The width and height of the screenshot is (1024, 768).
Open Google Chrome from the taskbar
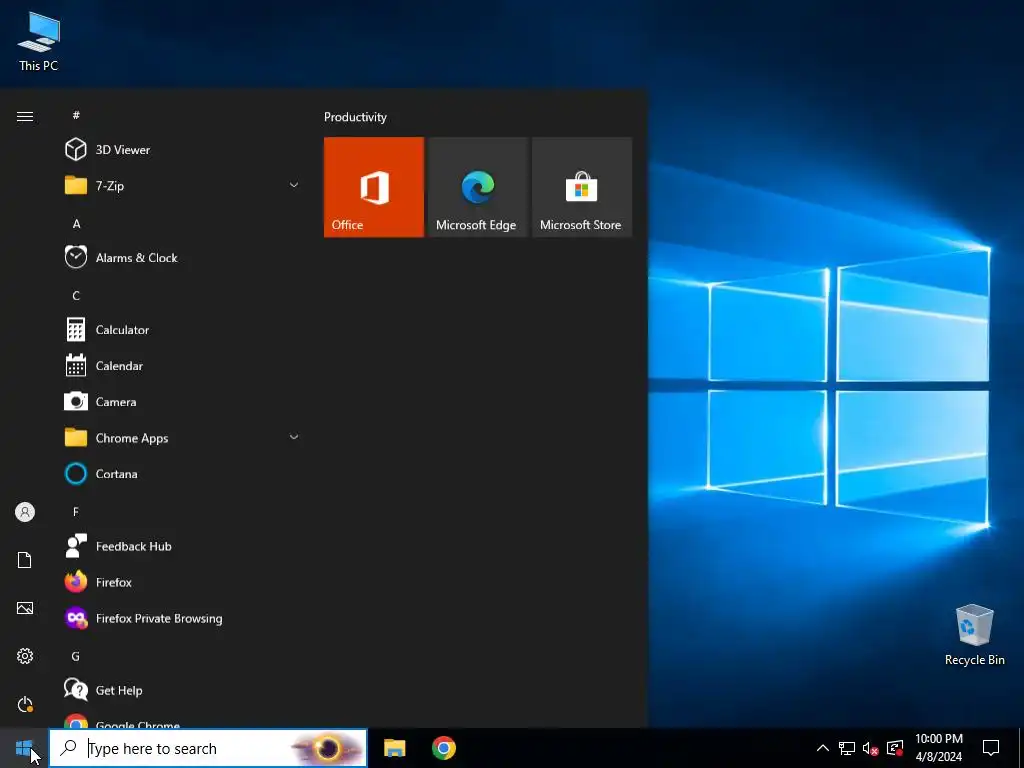point(443,748)
